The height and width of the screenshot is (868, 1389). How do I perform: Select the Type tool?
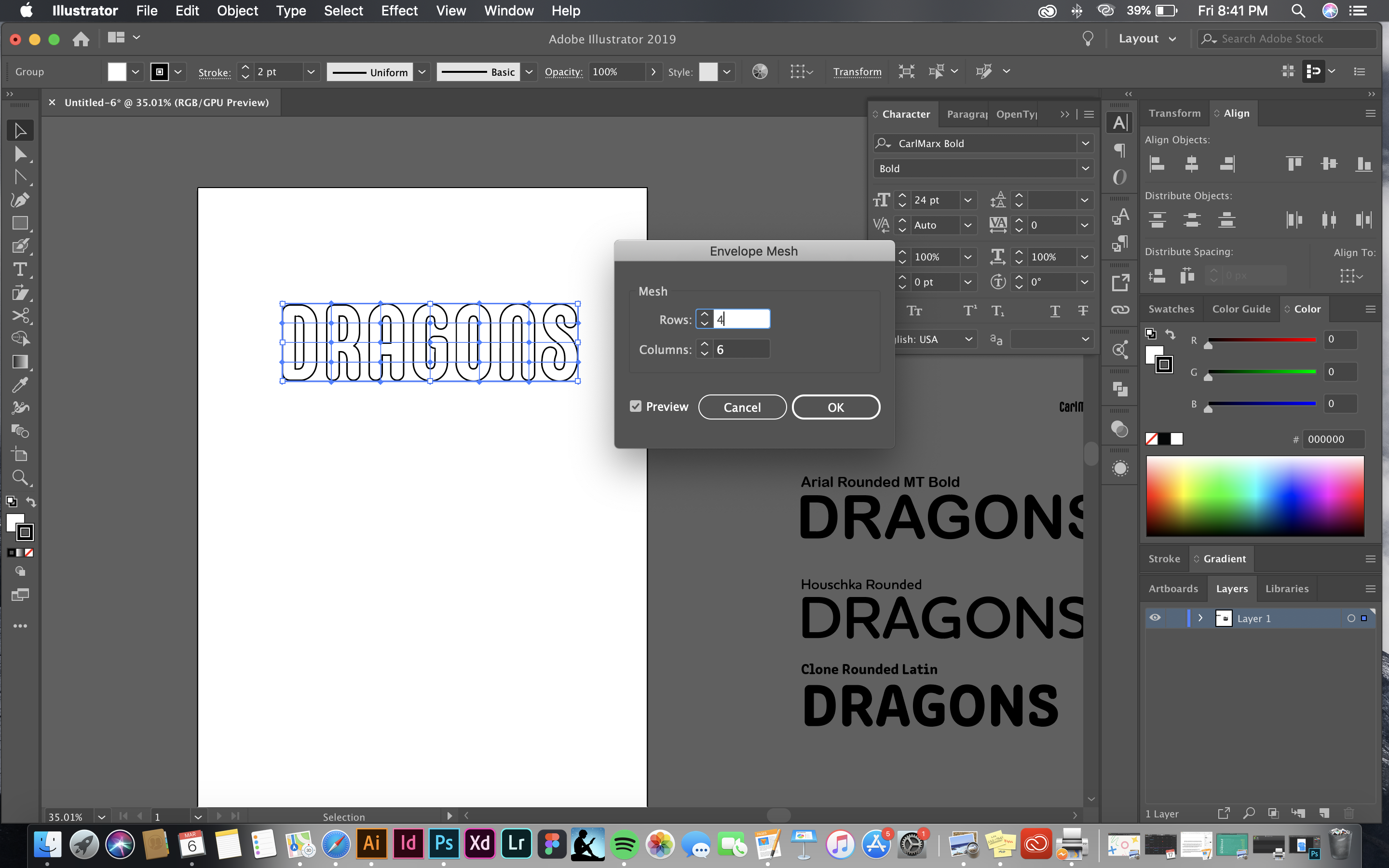(20, 269)
